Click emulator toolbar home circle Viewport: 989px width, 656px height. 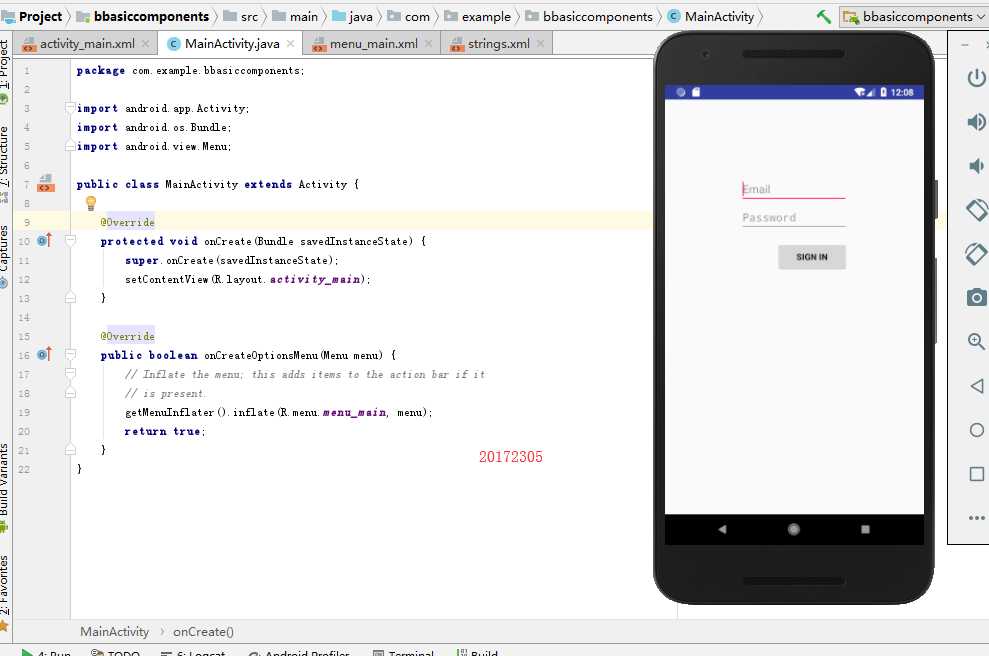pyautogui.click(x=976, y=430)
